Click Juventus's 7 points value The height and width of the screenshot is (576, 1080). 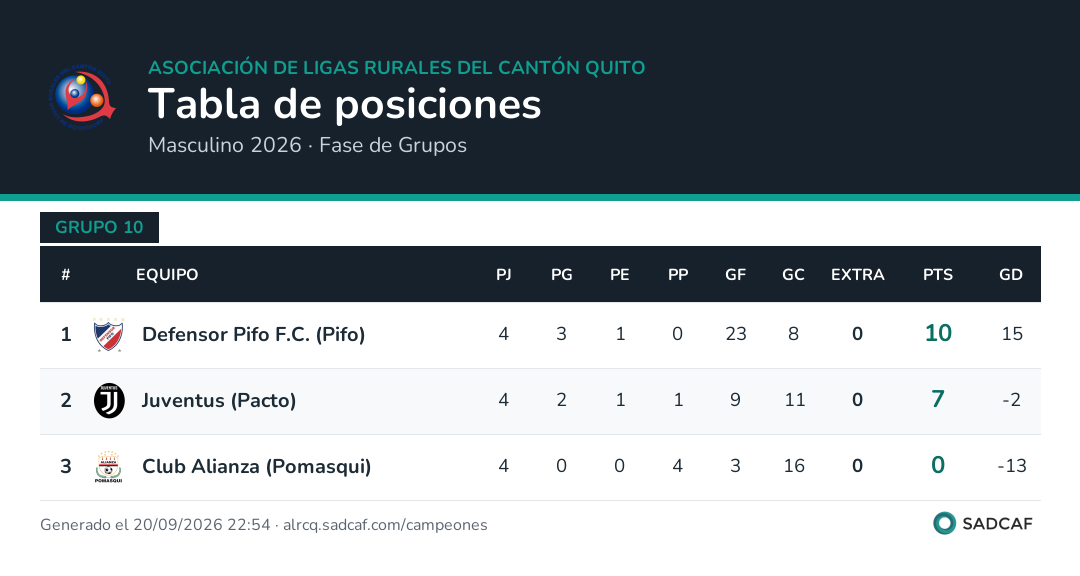click(938, 400)
